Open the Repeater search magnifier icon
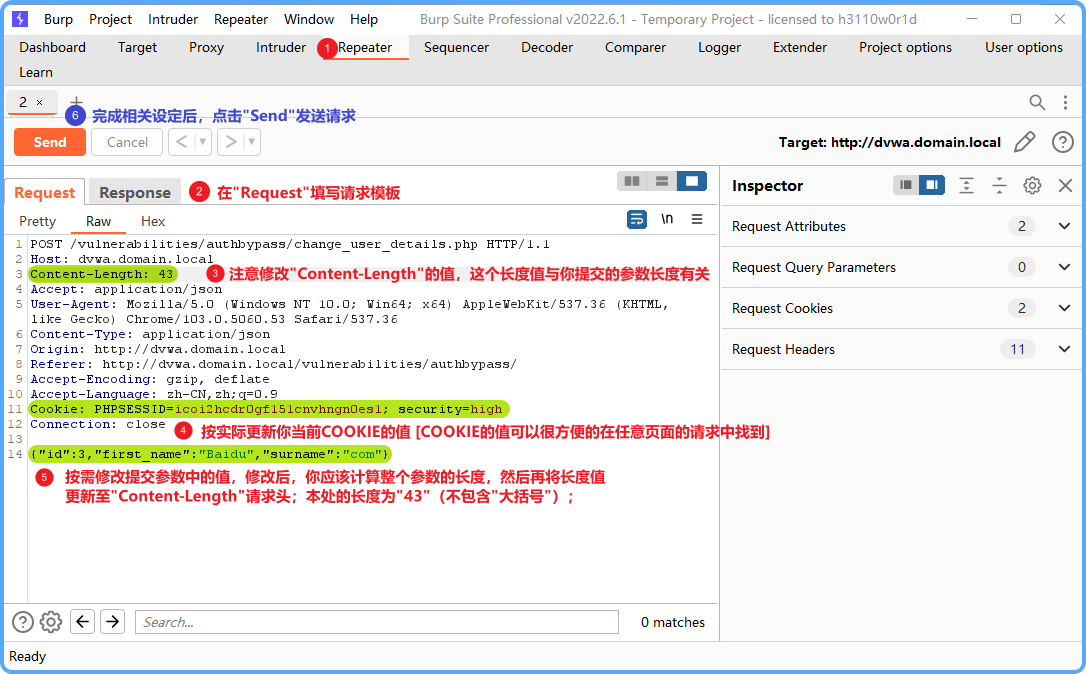 (1037, 103)
